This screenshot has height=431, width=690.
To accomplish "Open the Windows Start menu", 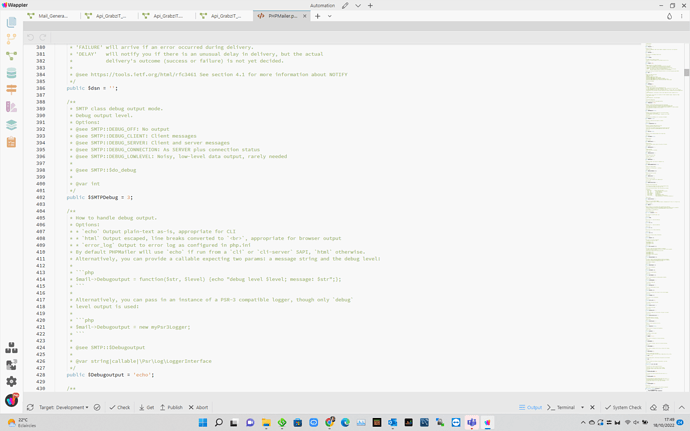I will tap(203, 423).
